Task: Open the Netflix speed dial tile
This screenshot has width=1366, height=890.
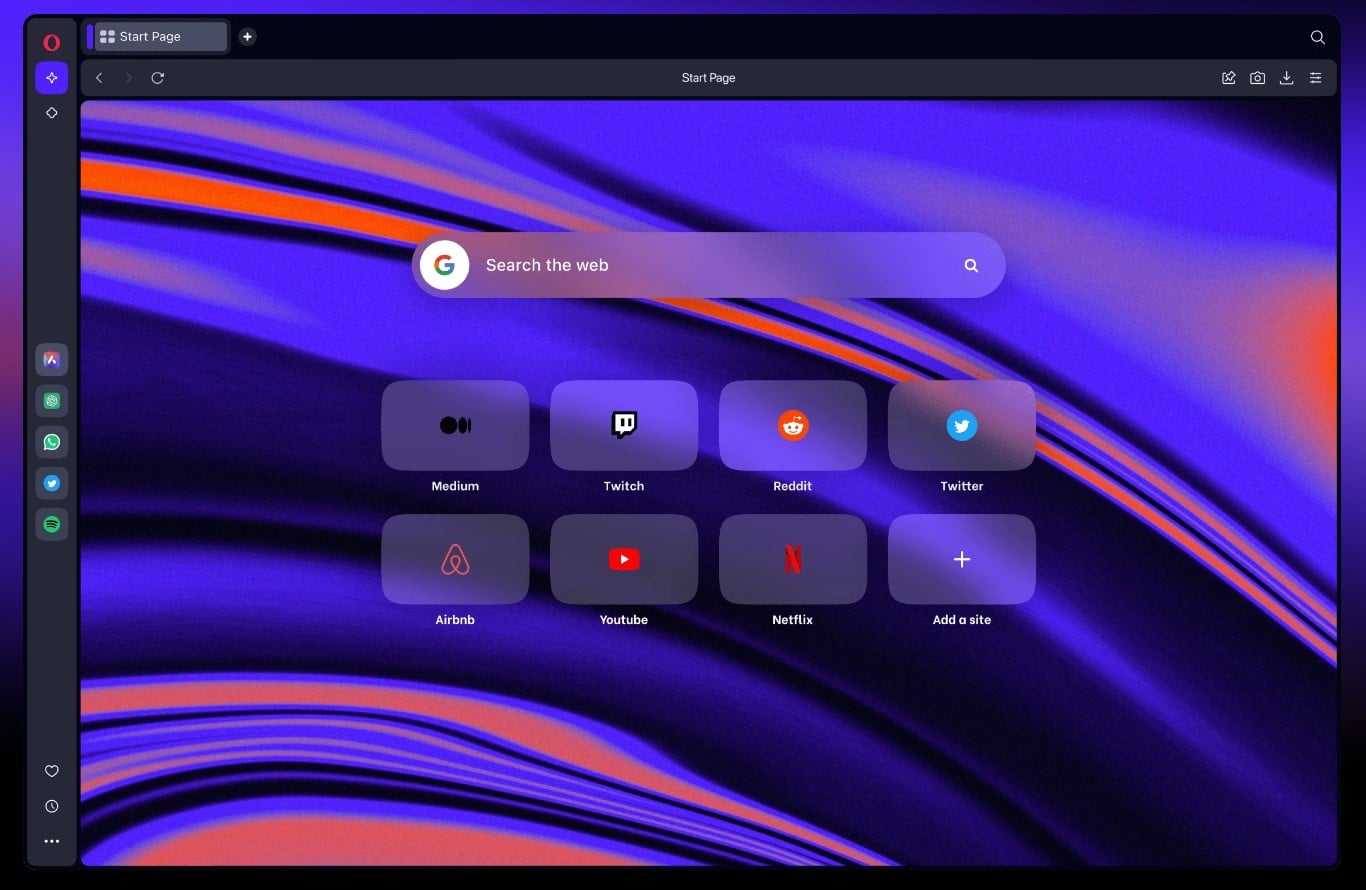Action: pos(792,560)
